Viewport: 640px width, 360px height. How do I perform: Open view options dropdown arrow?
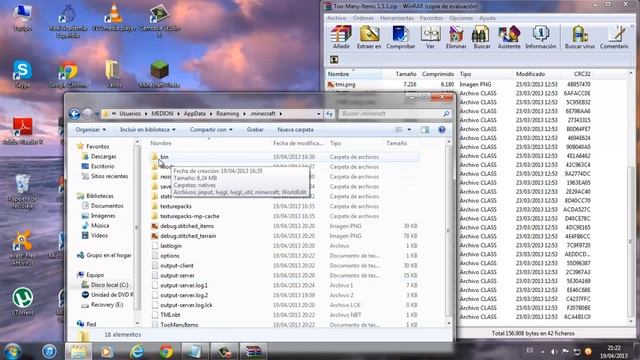click(409, 130)
